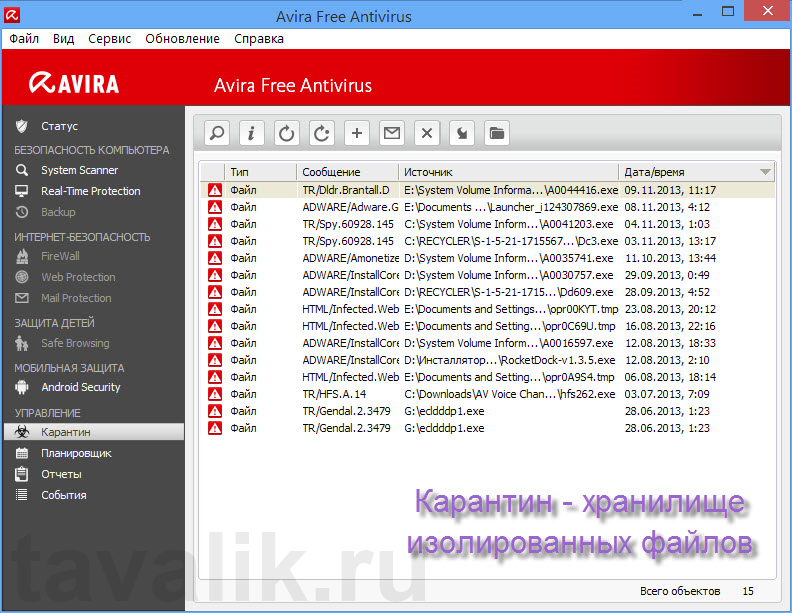Click the clock icon beside Backup
The height and width of the screenshot is (613, 792).
[x=22, y=212]
